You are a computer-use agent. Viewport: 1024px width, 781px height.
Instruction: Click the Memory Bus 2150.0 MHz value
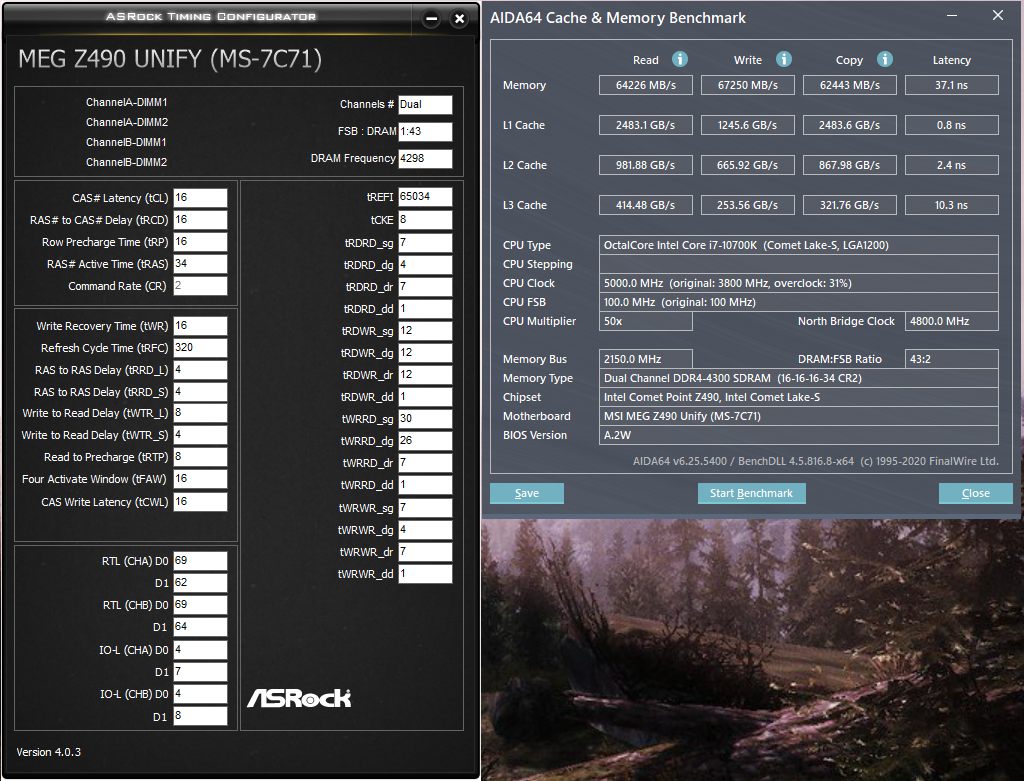click(645, 359)
